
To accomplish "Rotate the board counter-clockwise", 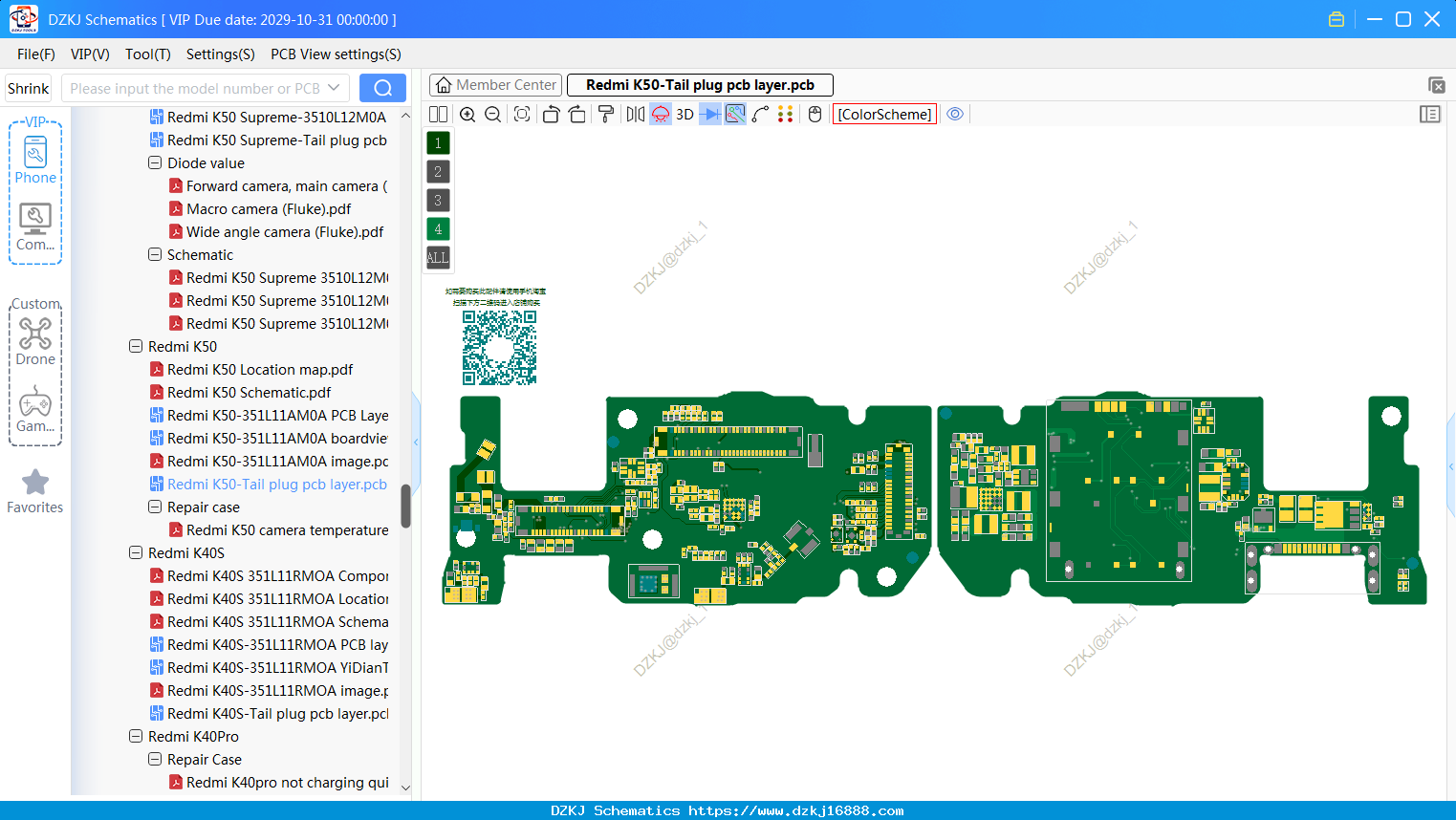I will point(551,114).
